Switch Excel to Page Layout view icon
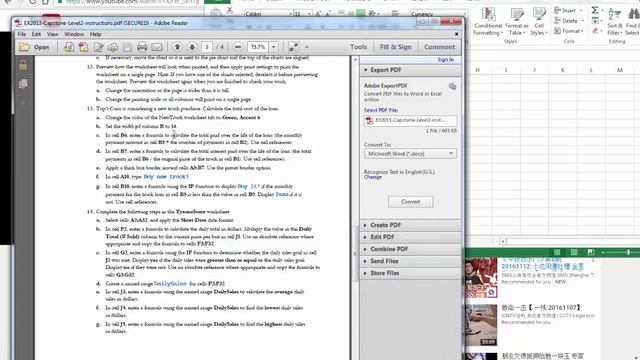This screenshot has height=360, width=640. (x=574, y=252)
